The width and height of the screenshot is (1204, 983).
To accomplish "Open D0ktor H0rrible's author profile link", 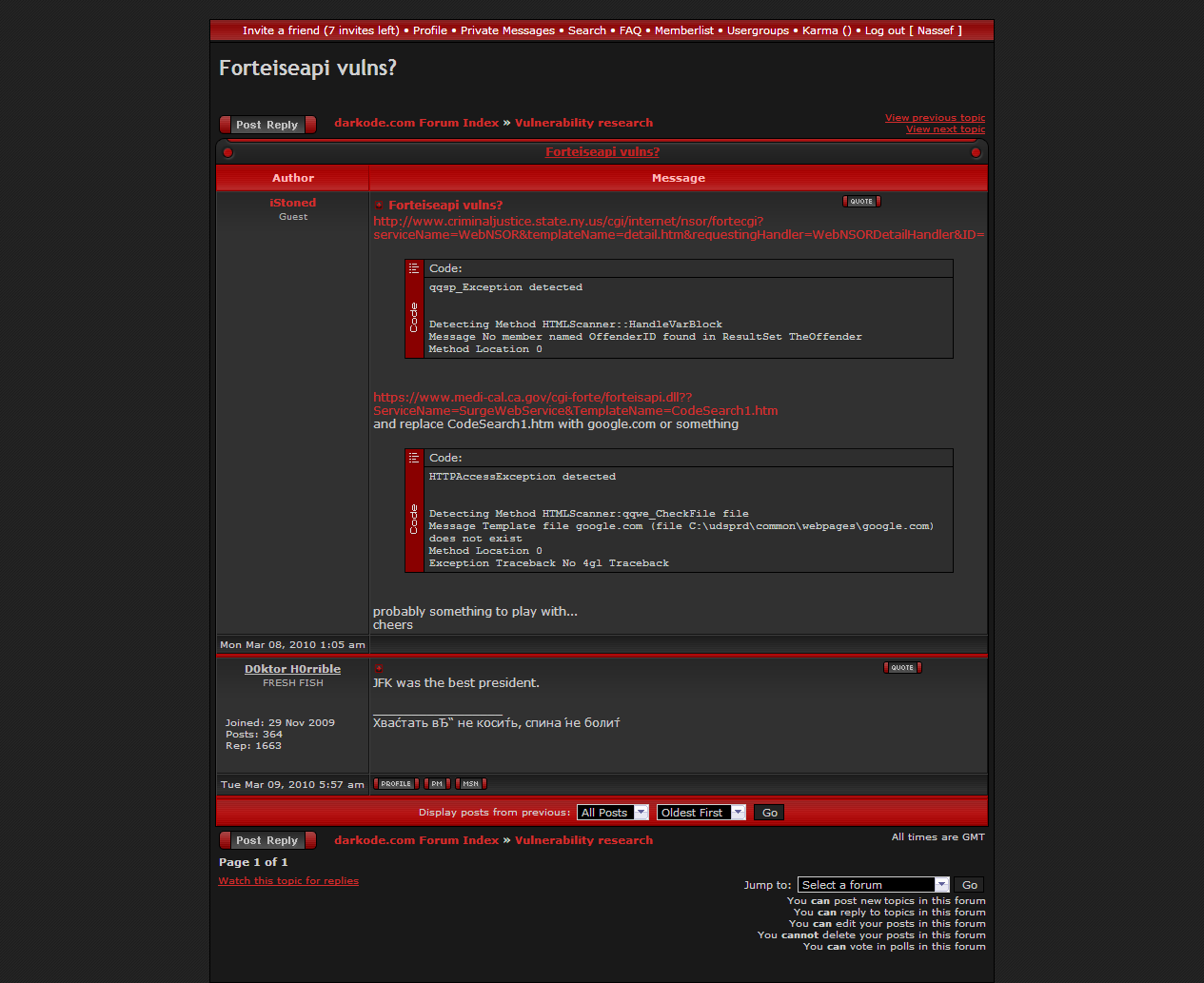I will (292, 669).
